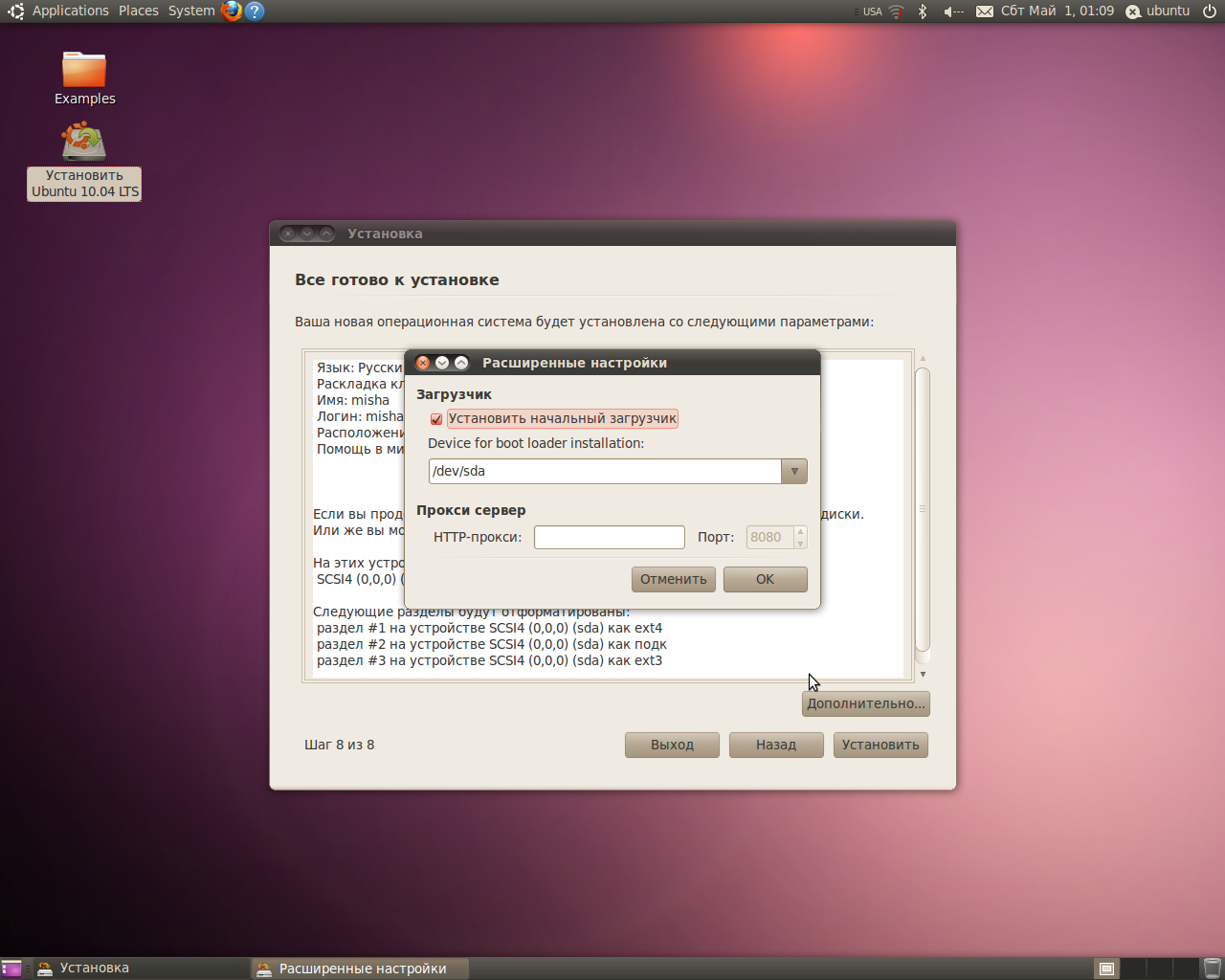Expand the /dev/sda boot device dropdown
The width and height of the screenshot is (1225, 980).
[794, 471]
